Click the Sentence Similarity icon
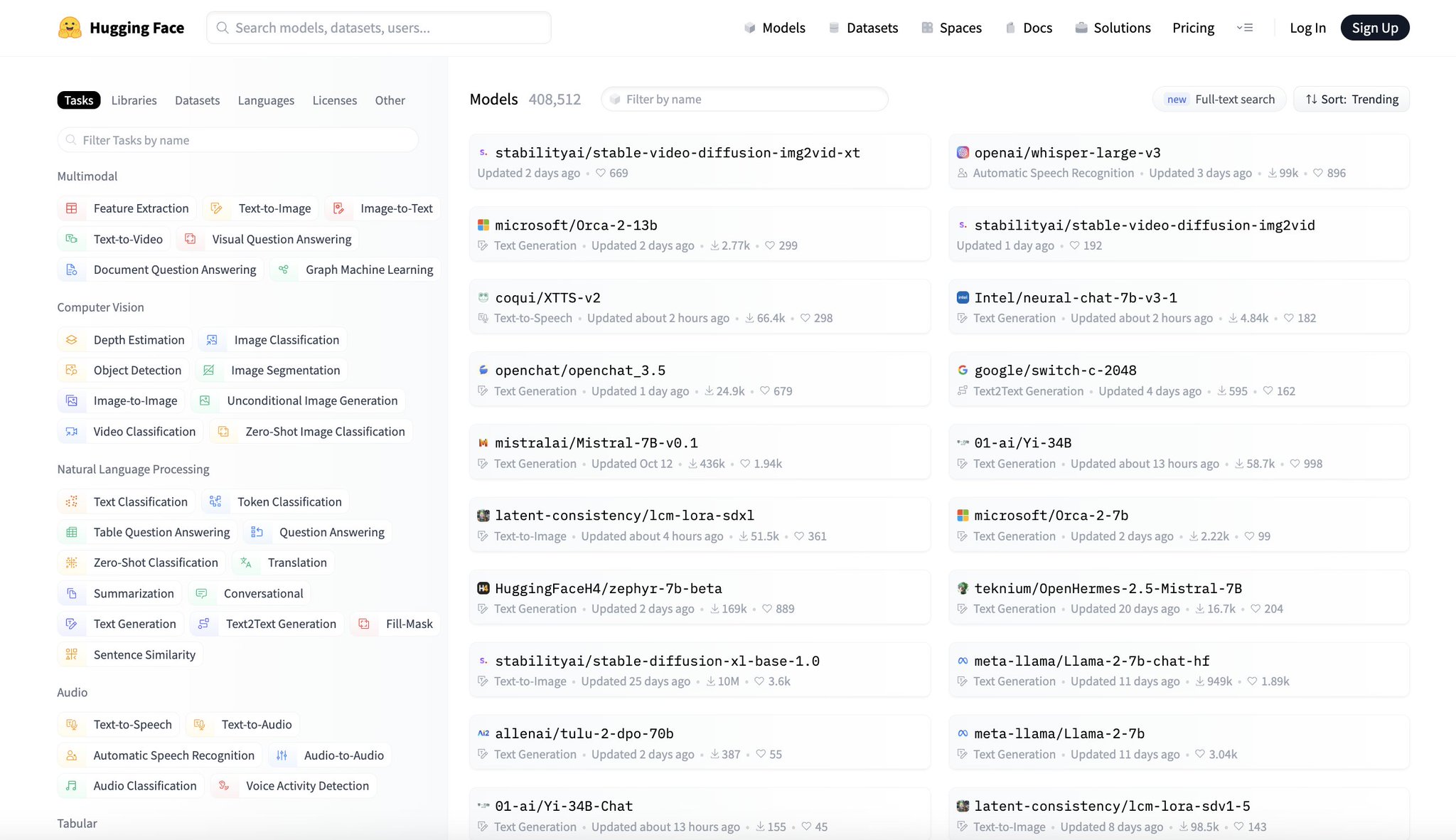 click(72, 654)
